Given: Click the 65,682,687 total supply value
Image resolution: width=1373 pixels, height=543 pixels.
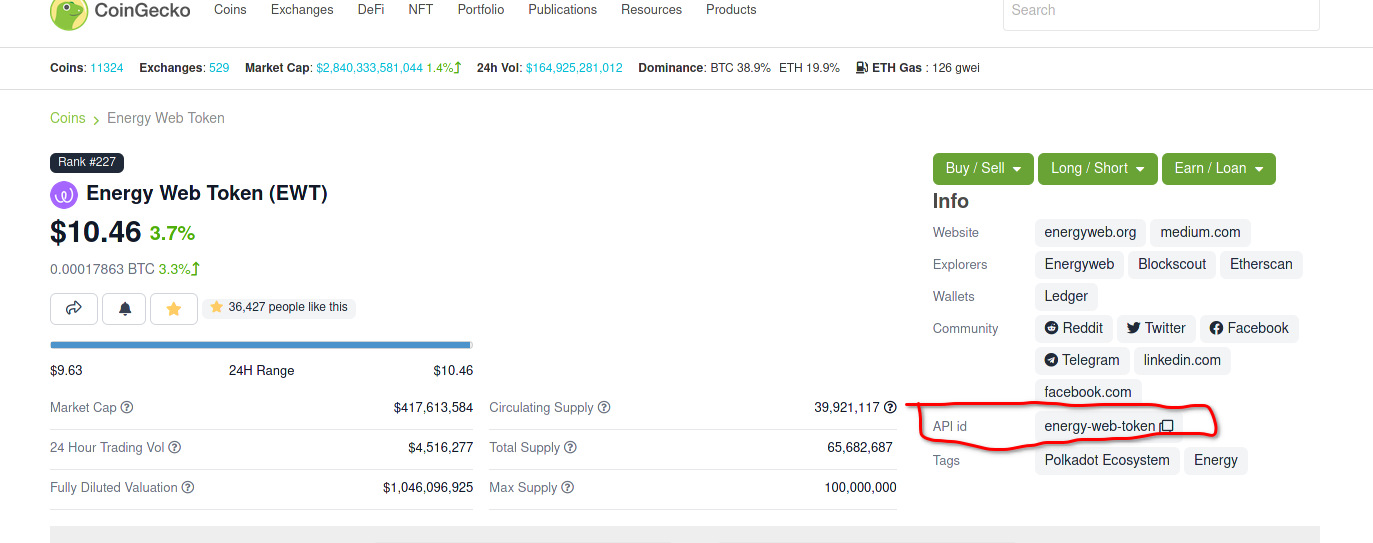Looking at the screenshot, I should (x=860, y=447).
